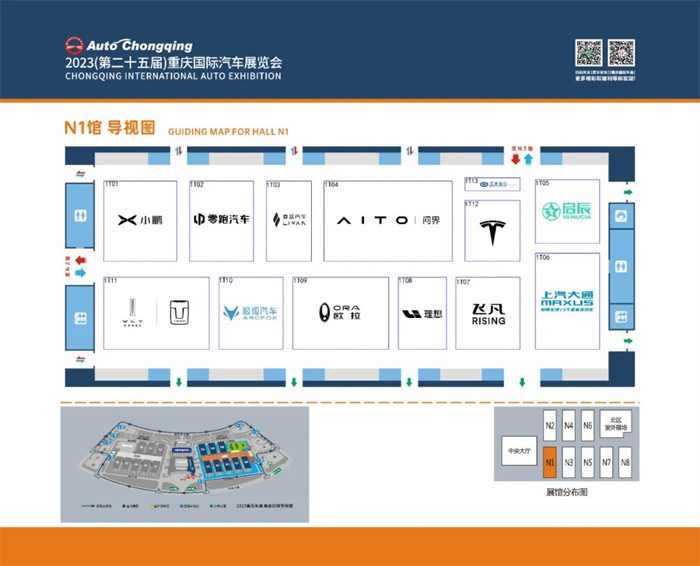Image resolution: width=700 pixels, height=566 pixels.
Task: Click the round facility icon beside booth 1T05
Action: [x=621, y=216]
